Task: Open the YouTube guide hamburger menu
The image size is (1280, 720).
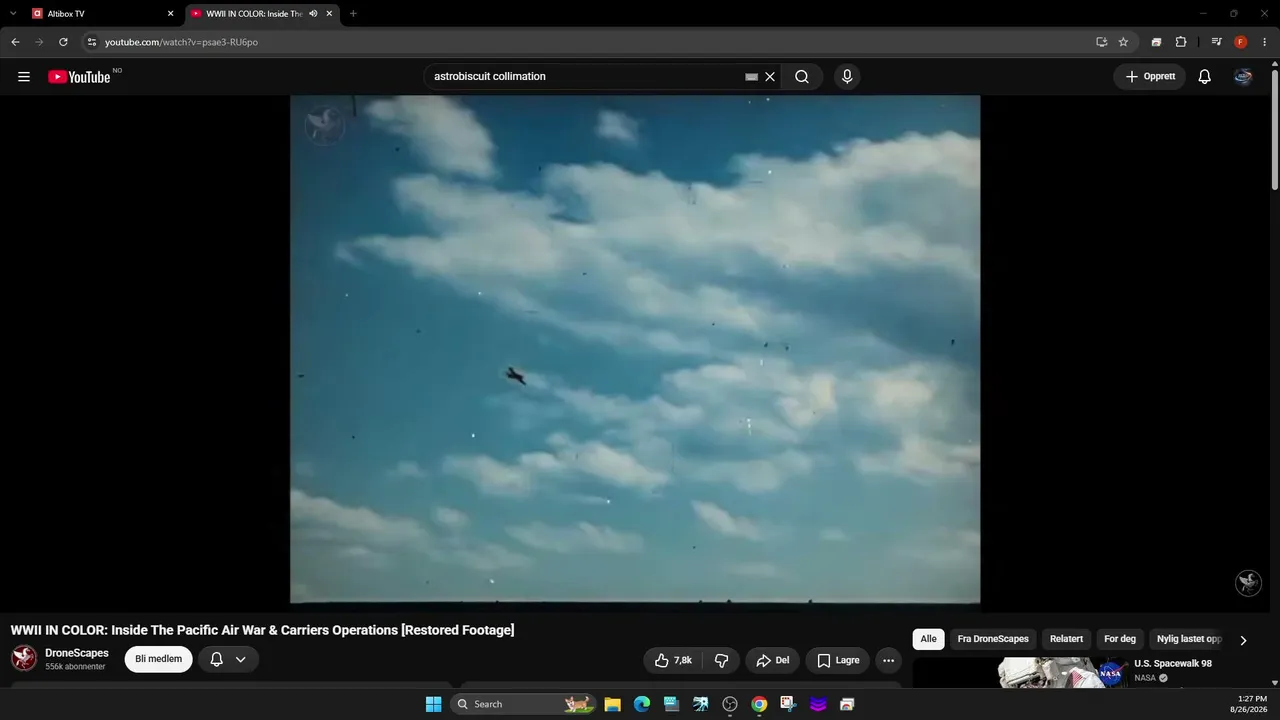Action: tap(24, 77)
